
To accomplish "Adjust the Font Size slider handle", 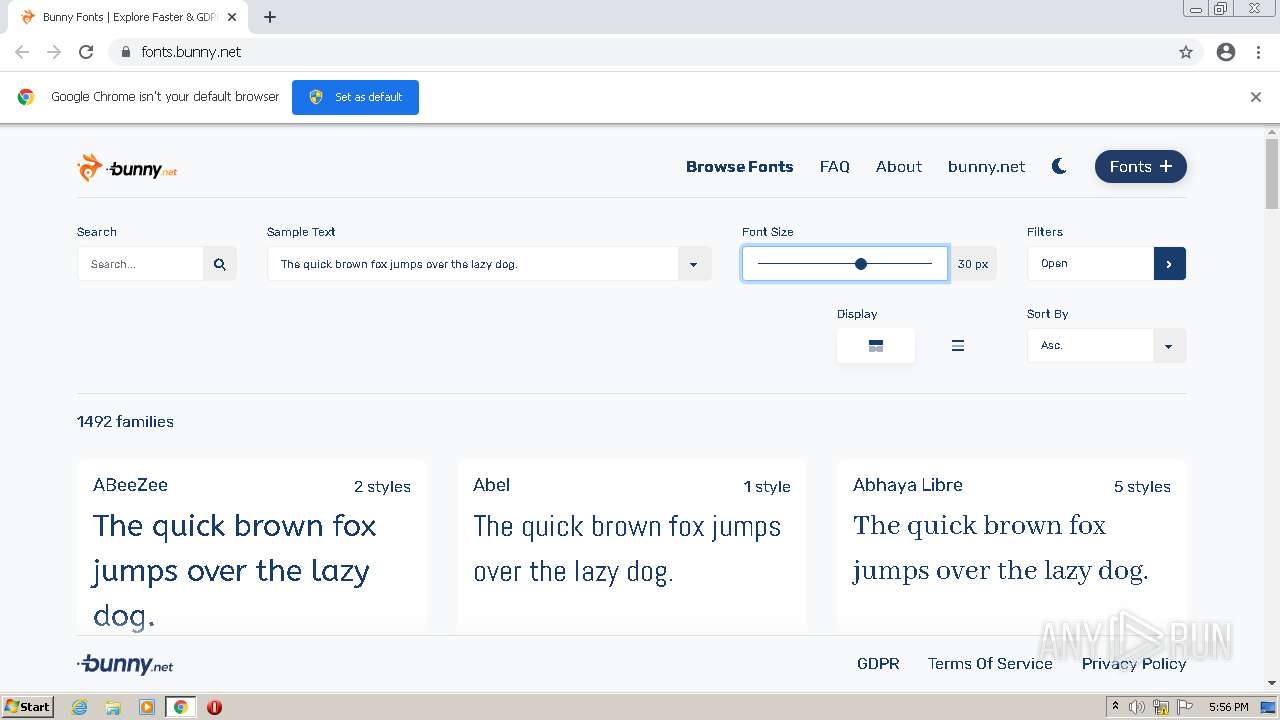I will coord(861,264).
